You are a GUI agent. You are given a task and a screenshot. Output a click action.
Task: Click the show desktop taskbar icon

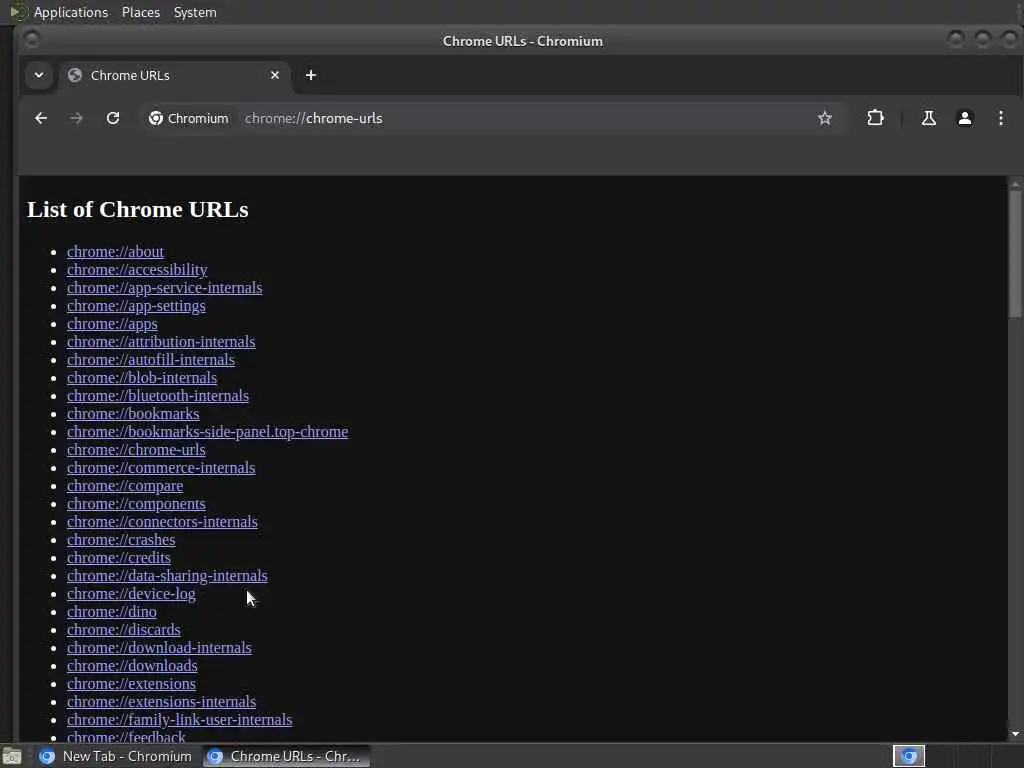[x=12, y=756]
